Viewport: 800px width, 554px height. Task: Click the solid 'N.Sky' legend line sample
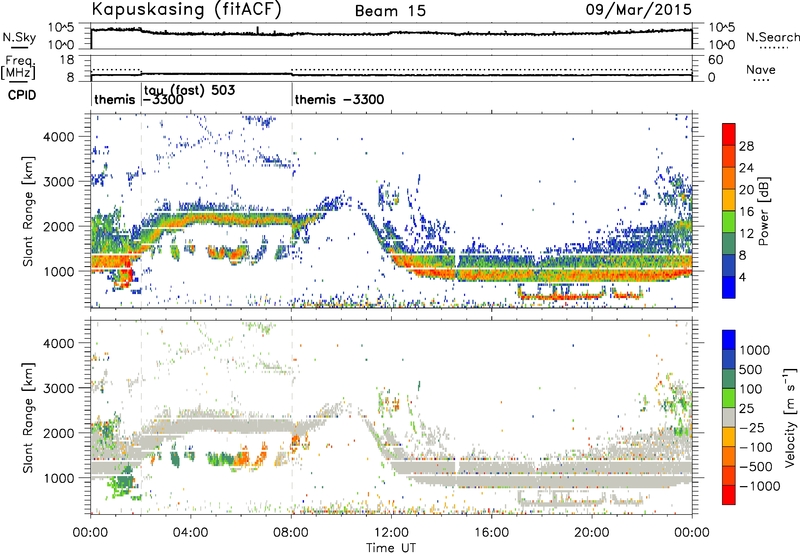tap(19, 48)
